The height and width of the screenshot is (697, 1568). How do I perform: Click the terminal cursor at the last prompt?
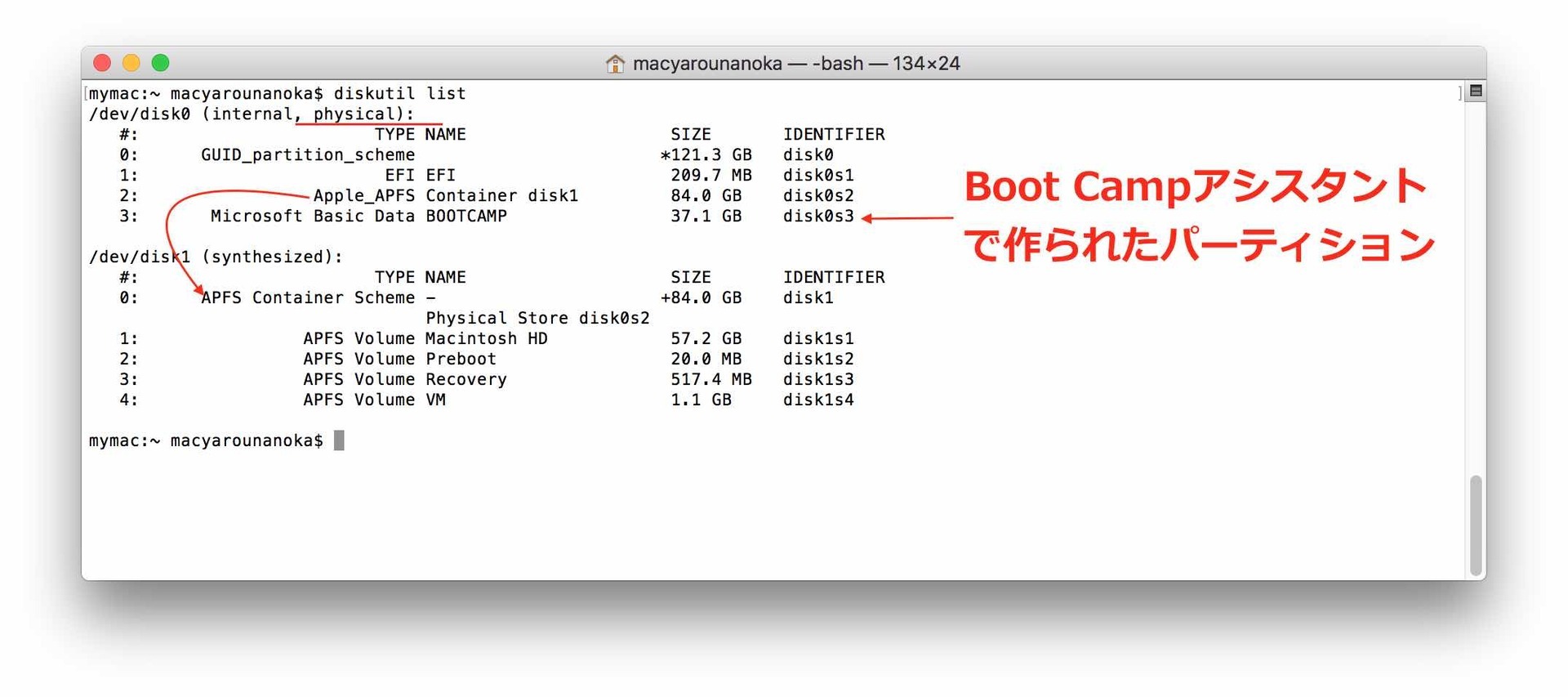point(339,440)
